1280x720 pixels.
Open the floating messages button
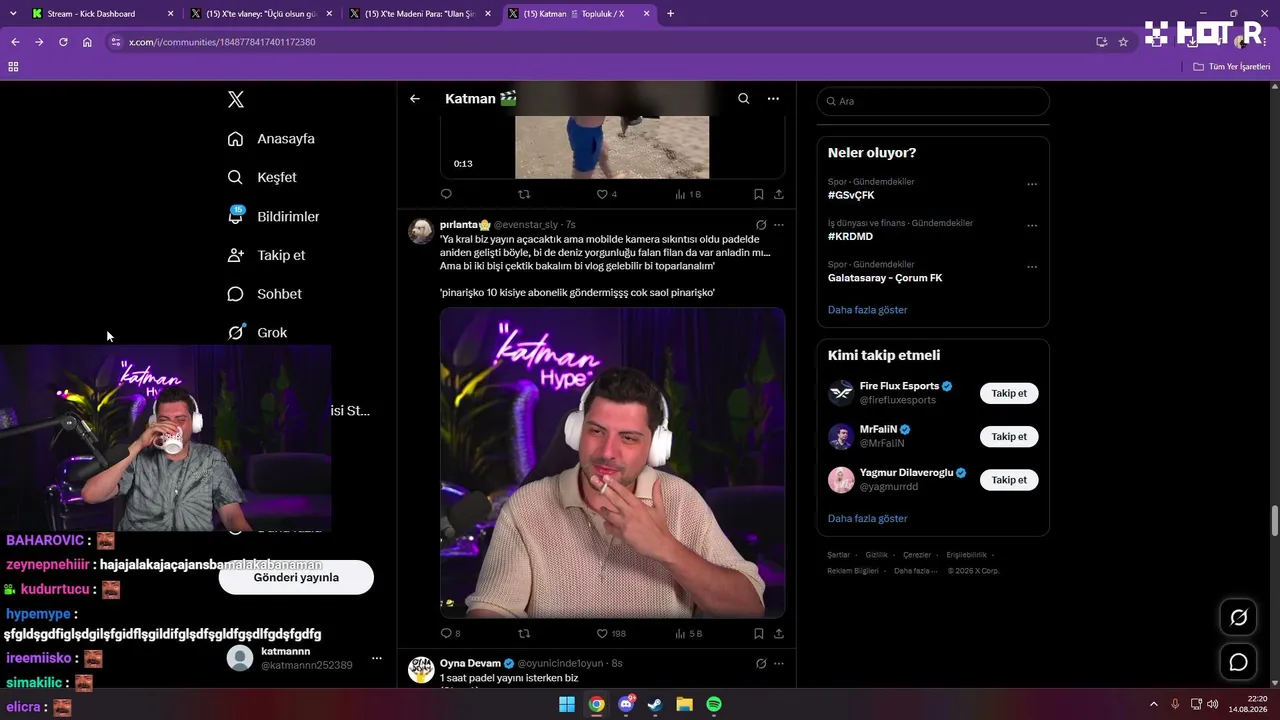coord(1238,662)
